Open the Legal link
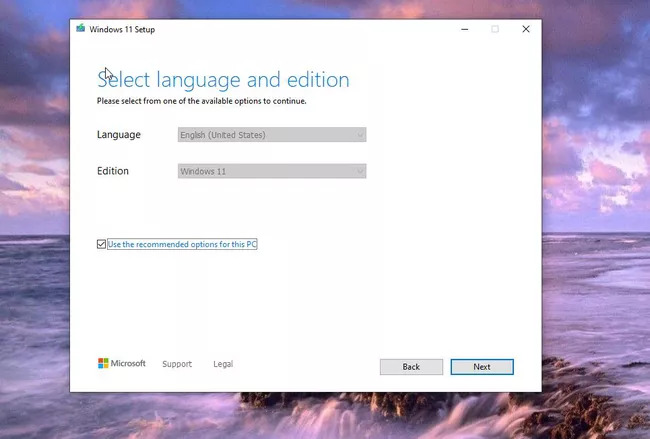This screenshot has width=650, height=439. [223, 364]
